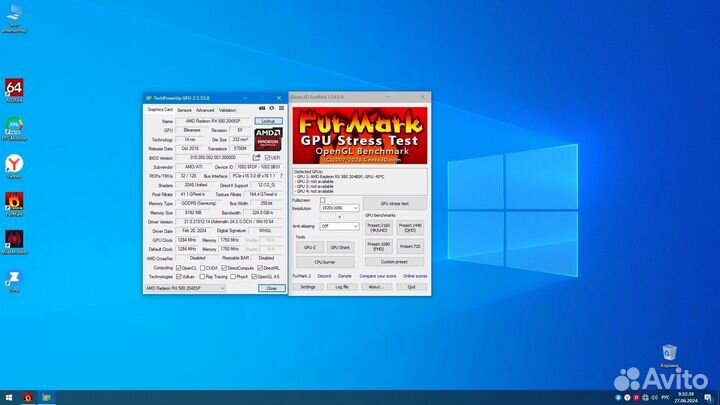Switch the input language indicator
The image size is (720, 405).
point(665,398)
